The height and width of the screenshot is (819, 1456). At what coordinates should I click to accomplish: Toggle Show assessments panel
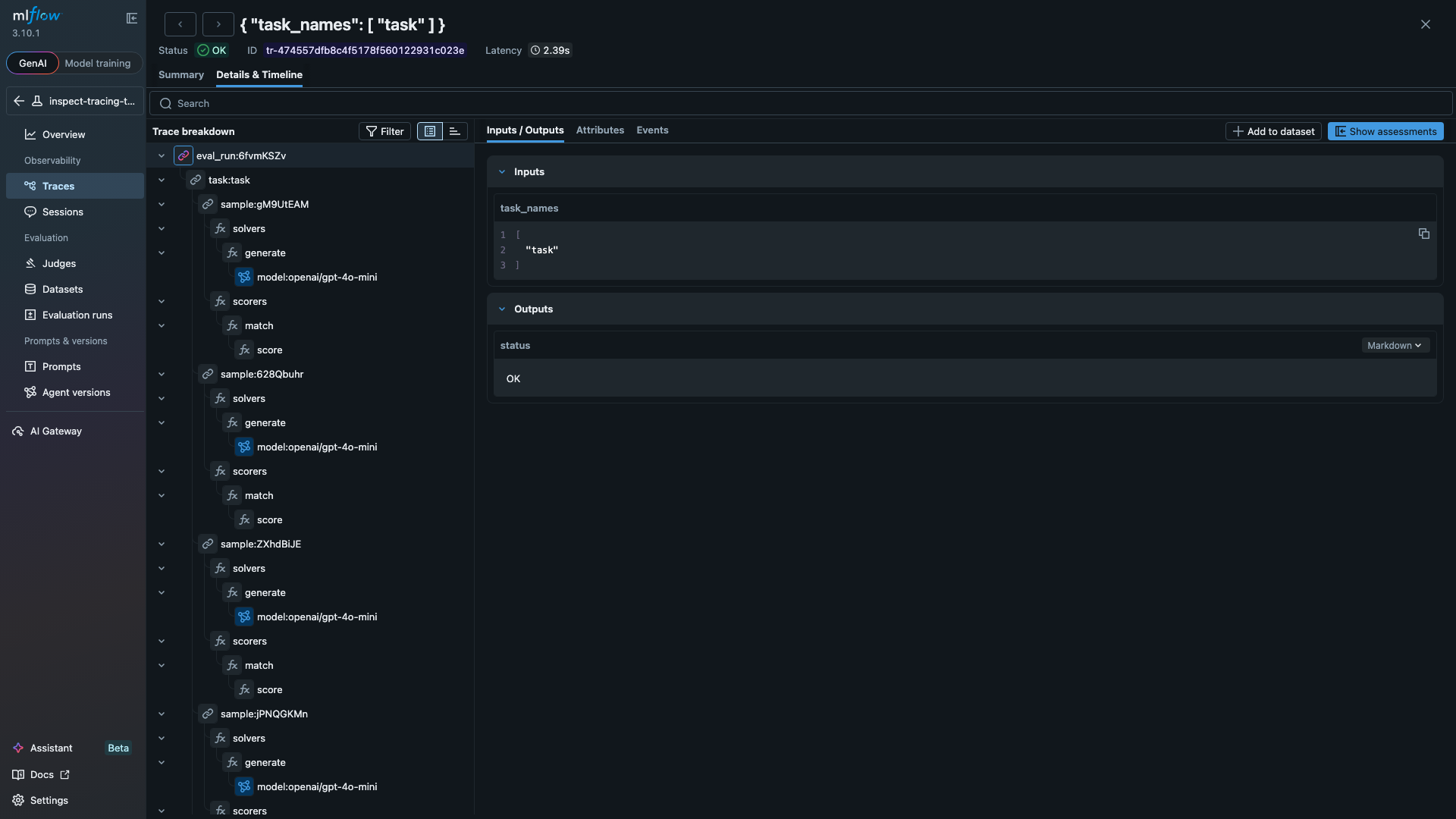tap(1385, 130)
